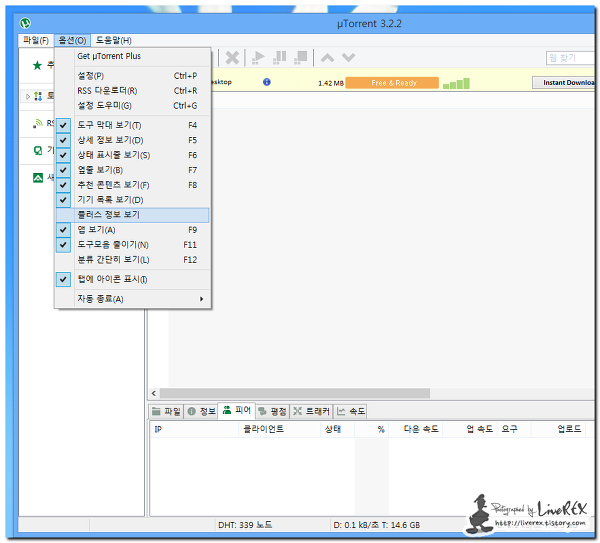The image size is (600, 543).
Task: Click the Instant Download button
Action: (563, 83)
